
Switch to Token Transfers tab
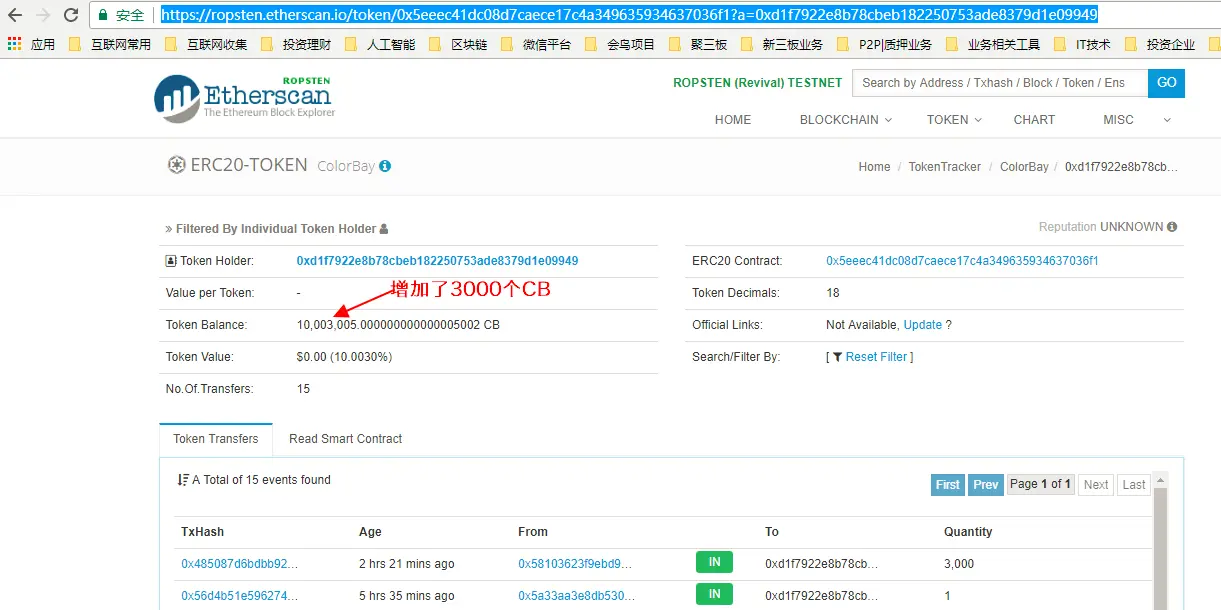(216, 439)
